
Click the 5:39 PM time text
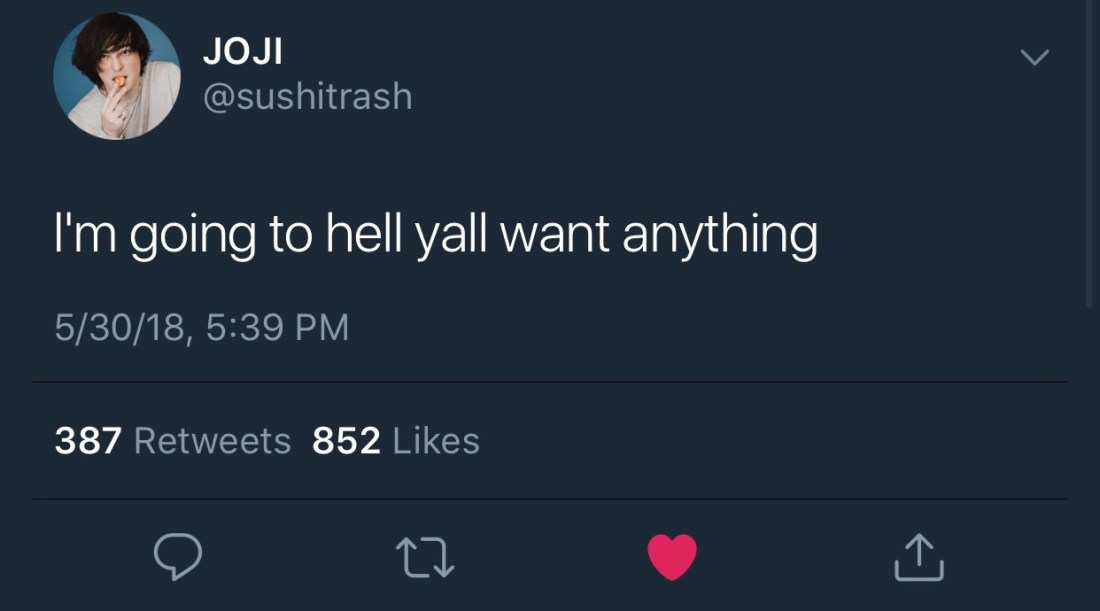278,328
